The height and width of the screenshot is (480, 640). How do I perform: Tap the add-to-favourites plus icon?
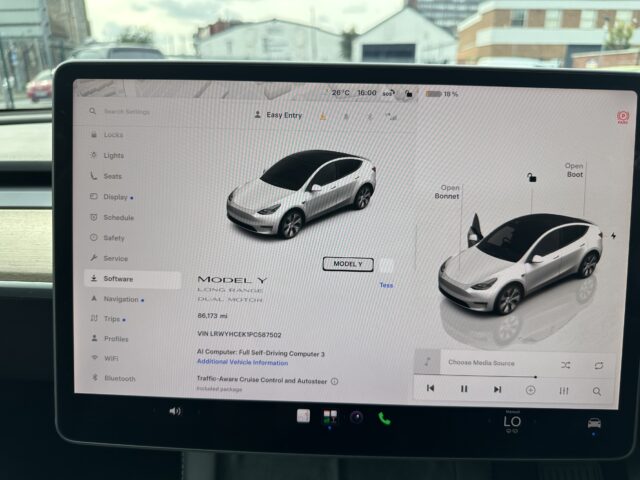(x=530, y=390)
